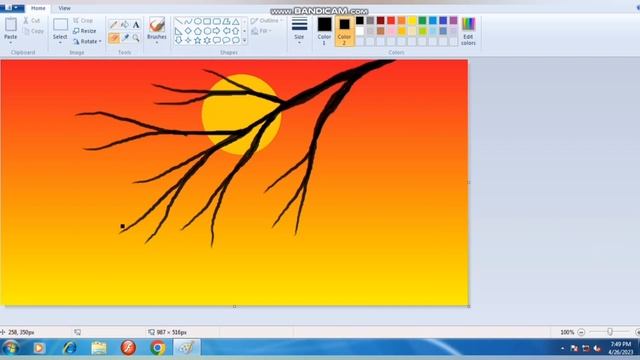
Task: Open the Brushes dropdown arrow
Action: click(157, 42)
